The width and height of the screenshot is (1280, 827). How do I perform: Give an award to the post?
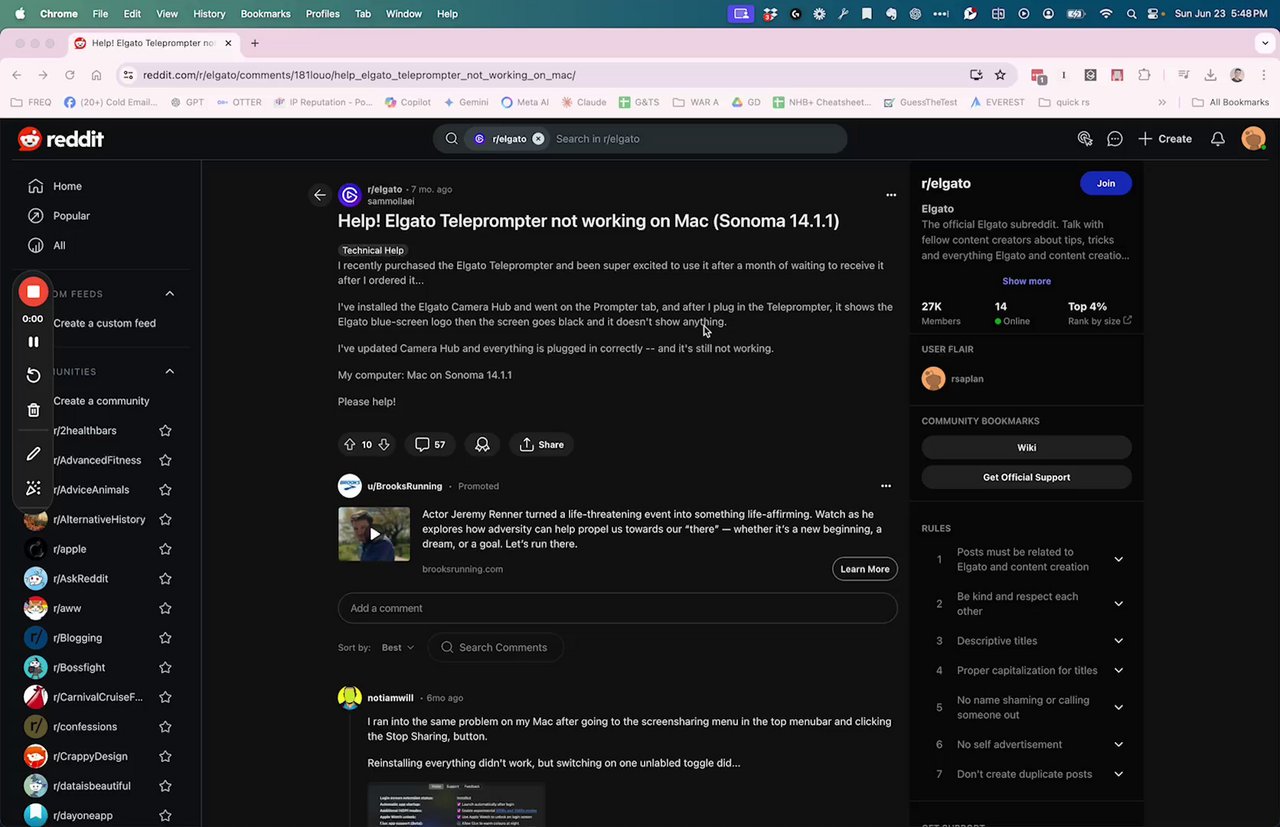click(482, 444)
